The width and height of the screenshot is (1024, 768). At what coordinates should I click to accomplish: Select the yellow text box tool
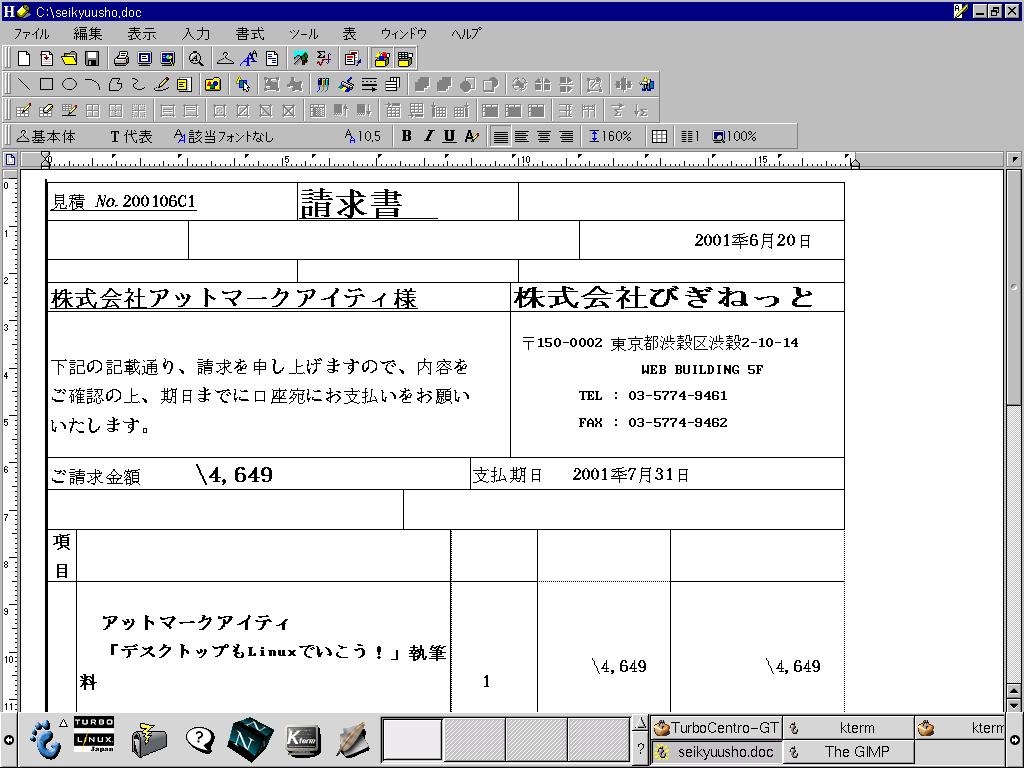[x=184, y=84]
